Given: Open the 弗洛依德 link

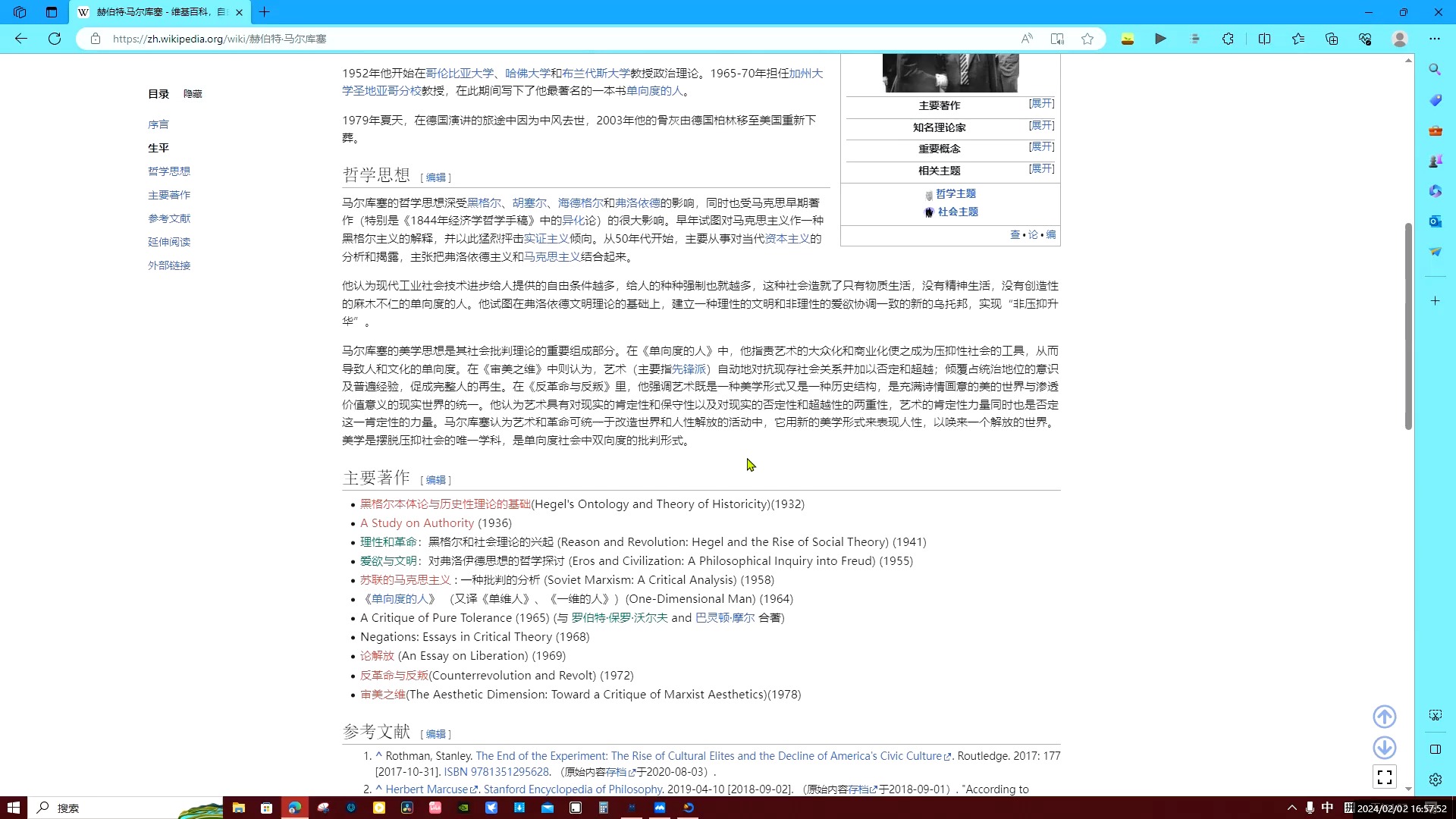Looking at the screenshot, I should pyautogui.click(x=638, y=203).
